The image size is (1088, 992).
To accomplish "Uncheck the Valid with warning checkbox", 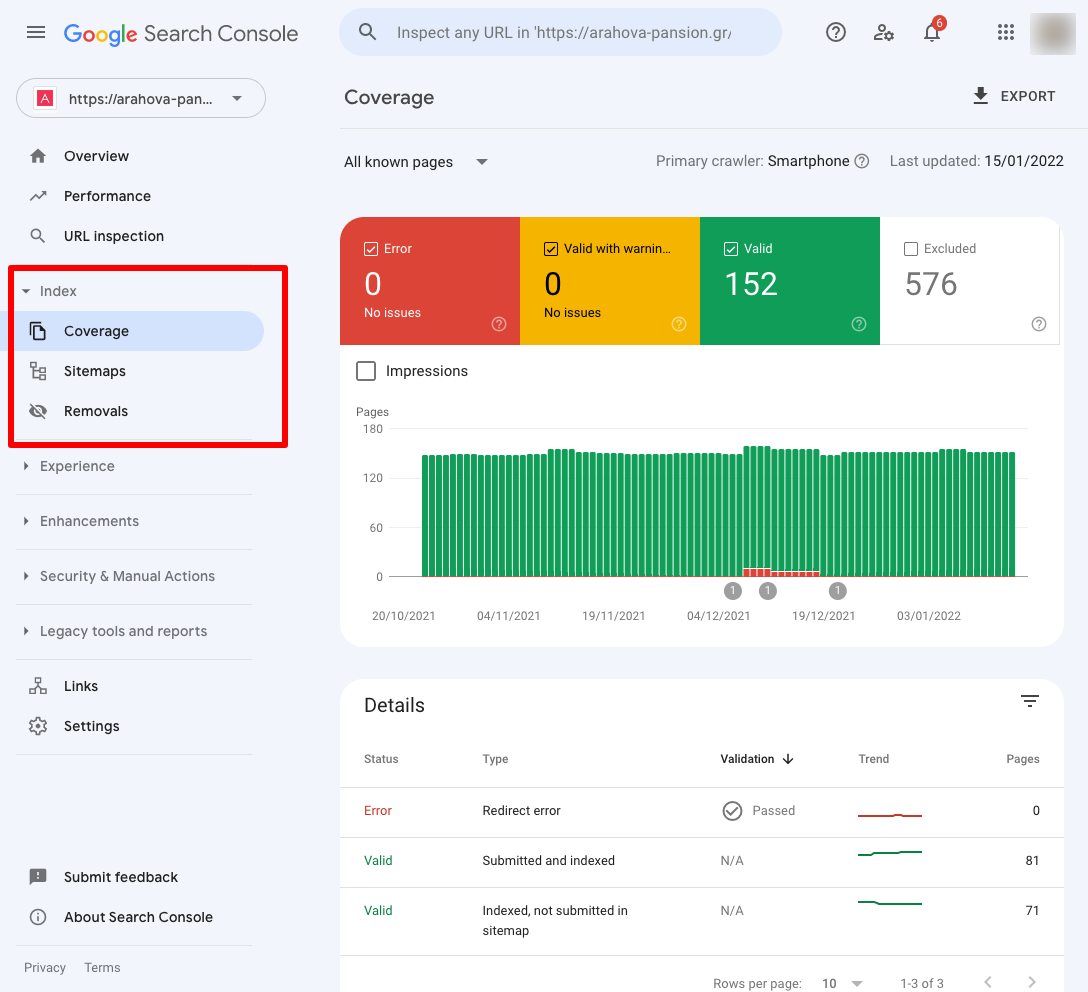I will pyautogui.click(x=551, y=249).
